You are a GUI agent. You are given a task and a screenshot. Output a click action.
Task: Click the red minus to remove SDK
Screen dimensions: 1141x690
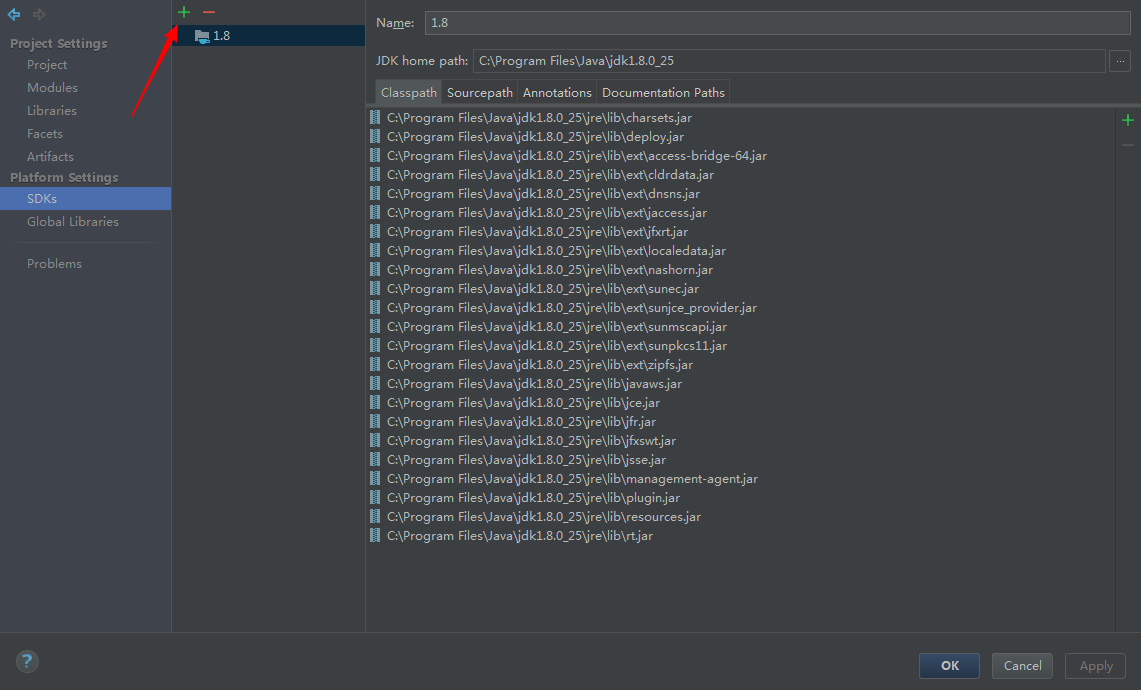click(208, 12)
